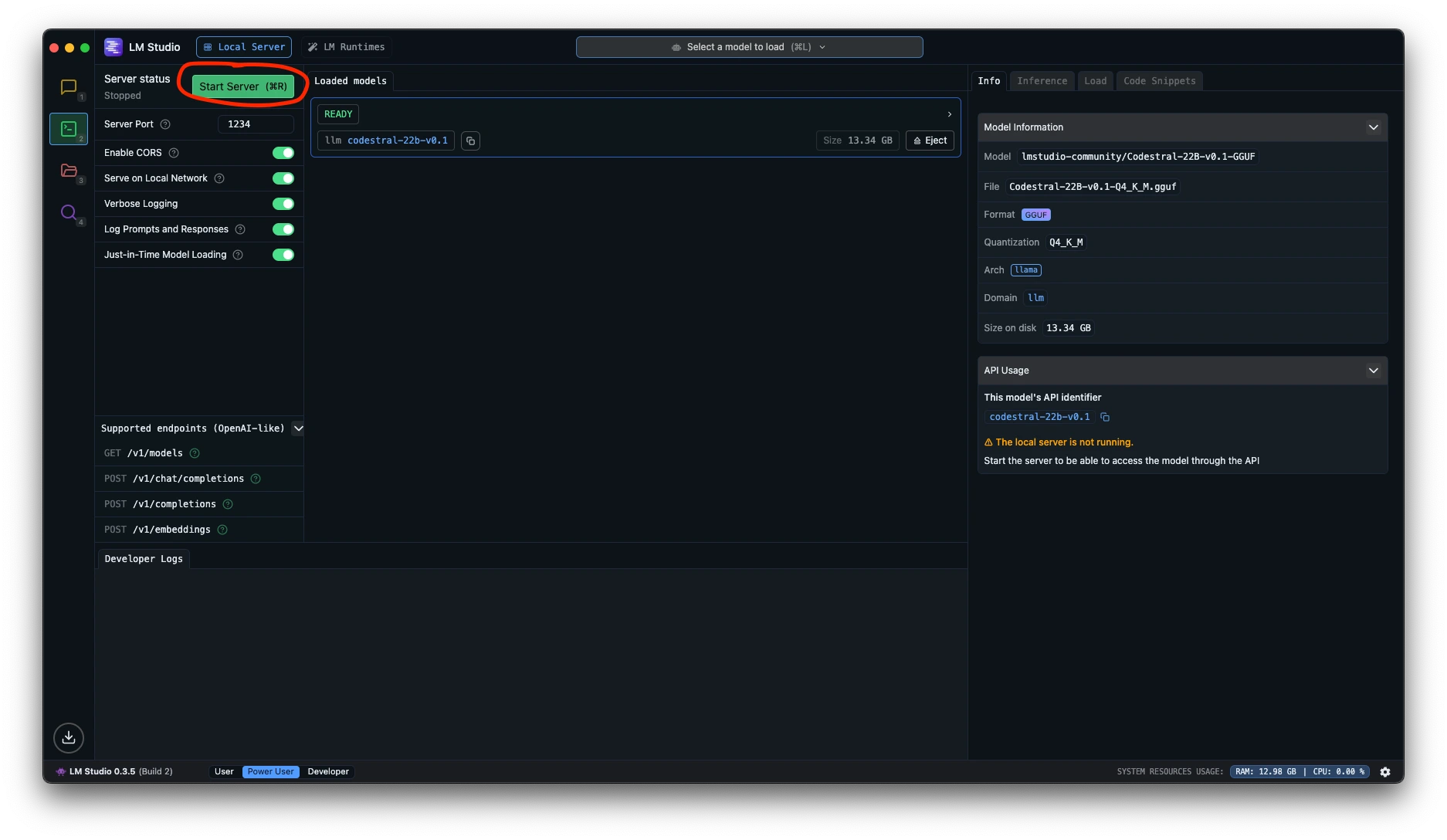The height and width of the screenshot is (840, 1447).
Task: Click the llm domain value
Action: click(x=1036, y=298)
